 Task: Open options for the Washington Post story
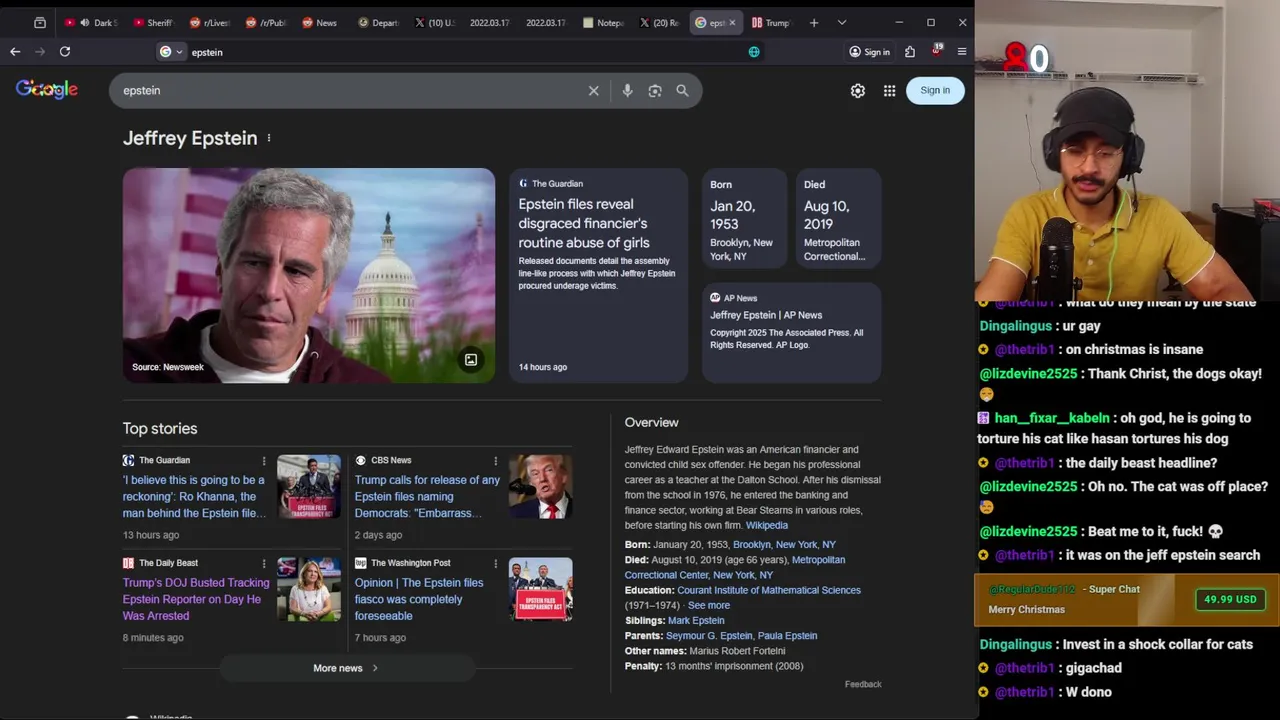coord(495,563)
